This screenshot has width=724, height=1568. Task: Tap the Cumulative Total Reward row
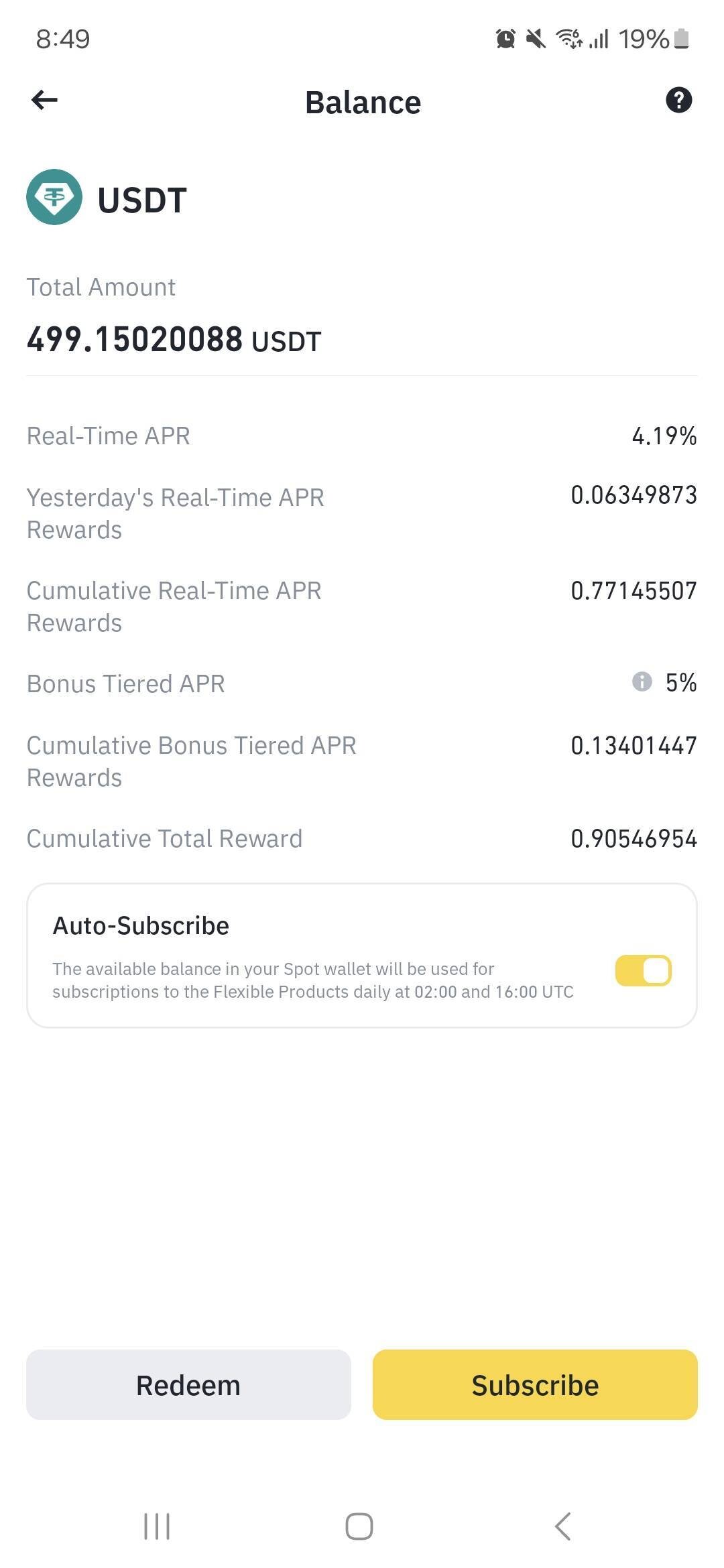362,839
